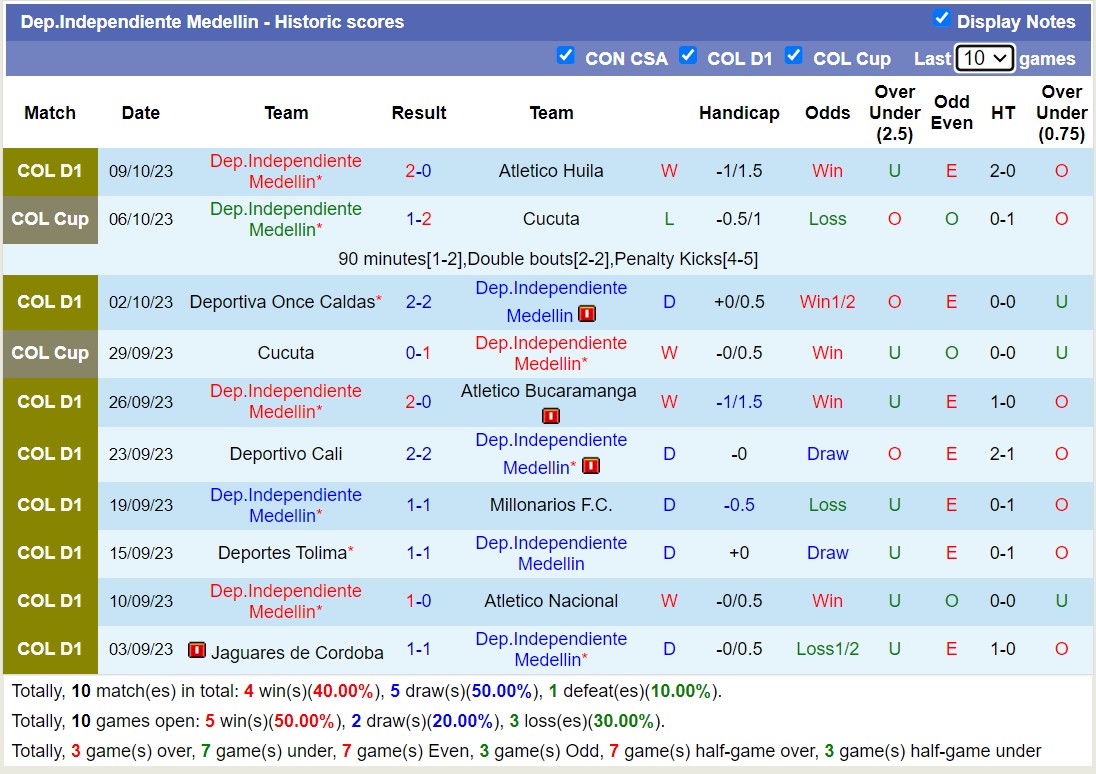Uncheck the Display Notes checkbox
This screenshot has height=774, width=1096.
tap(941, 18)
